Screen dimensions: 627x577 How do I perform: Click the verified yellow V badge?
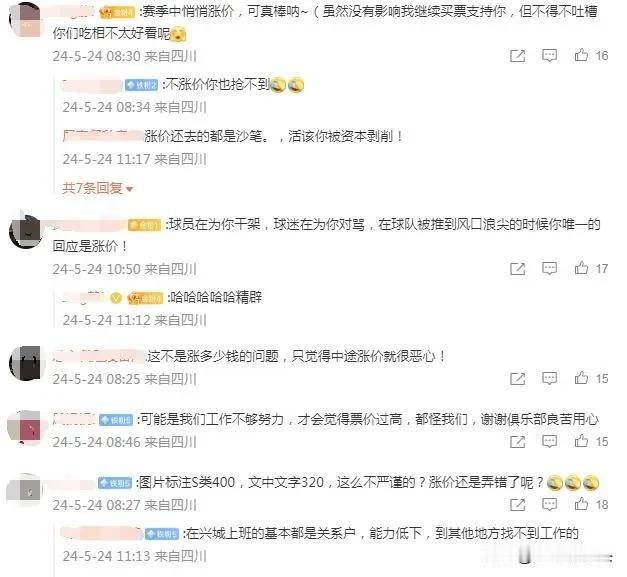point(116,298)
